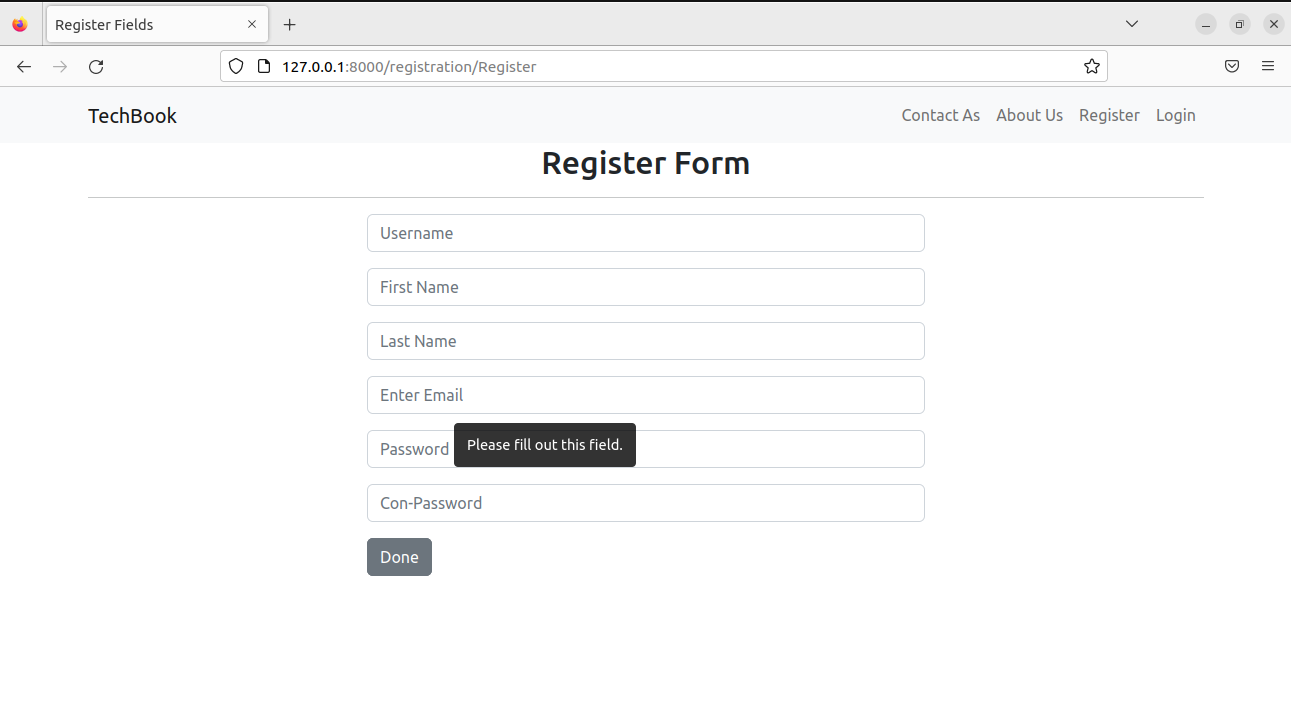Click the back navigation arrow
The image size is (1291, 701).
pyautogui.click(x=24, y=66)
